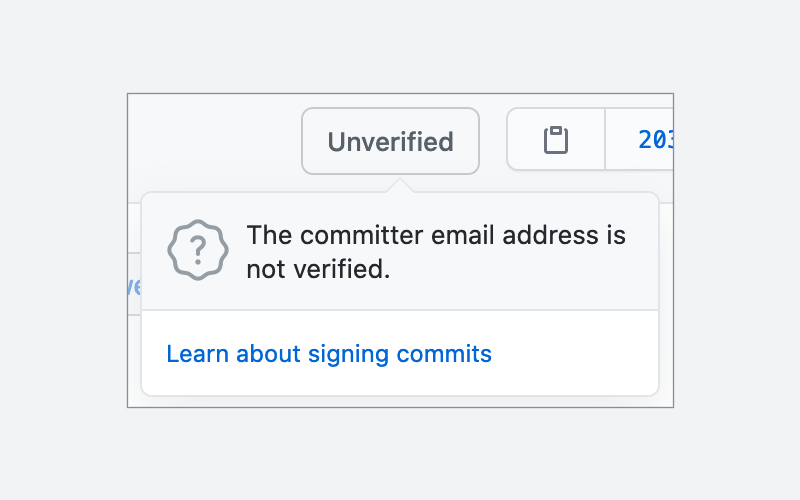Screen dimensions: 800x500
Task: Click the white footer area of the popover
Action: (400, 353)
